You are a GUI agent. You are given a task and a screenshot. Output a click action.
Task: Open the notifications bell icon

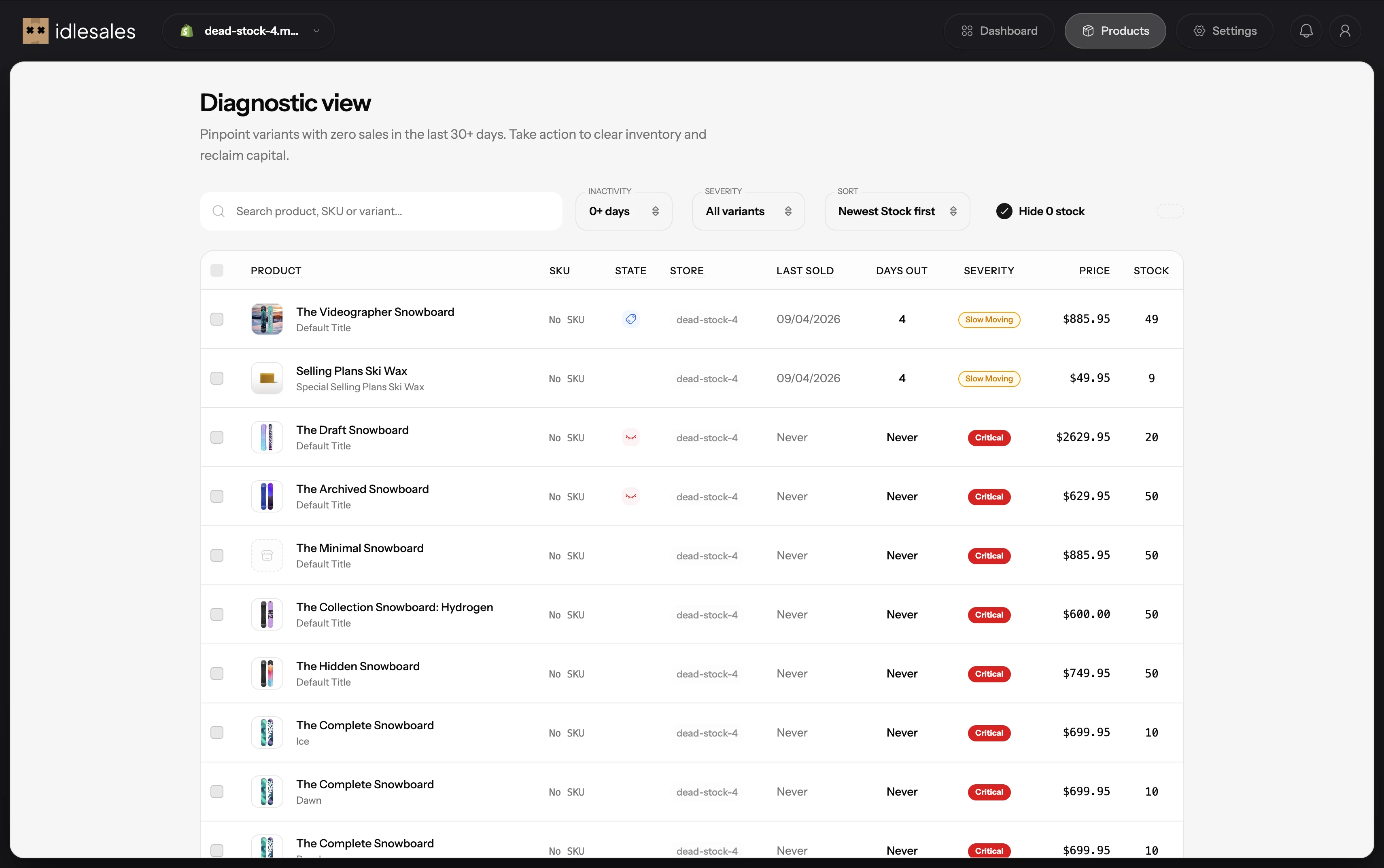pos(1305,30)
